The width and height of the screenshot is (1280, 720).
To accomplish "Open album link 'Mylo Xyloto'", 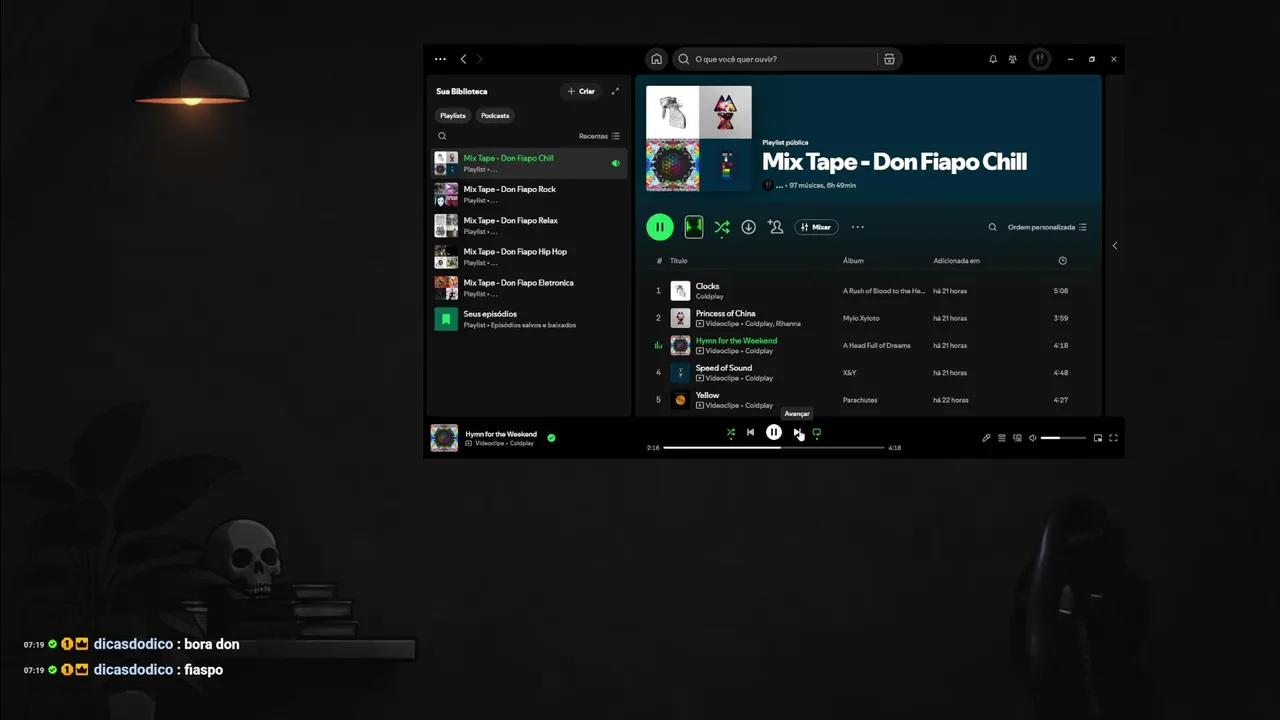I will (861, 318).
